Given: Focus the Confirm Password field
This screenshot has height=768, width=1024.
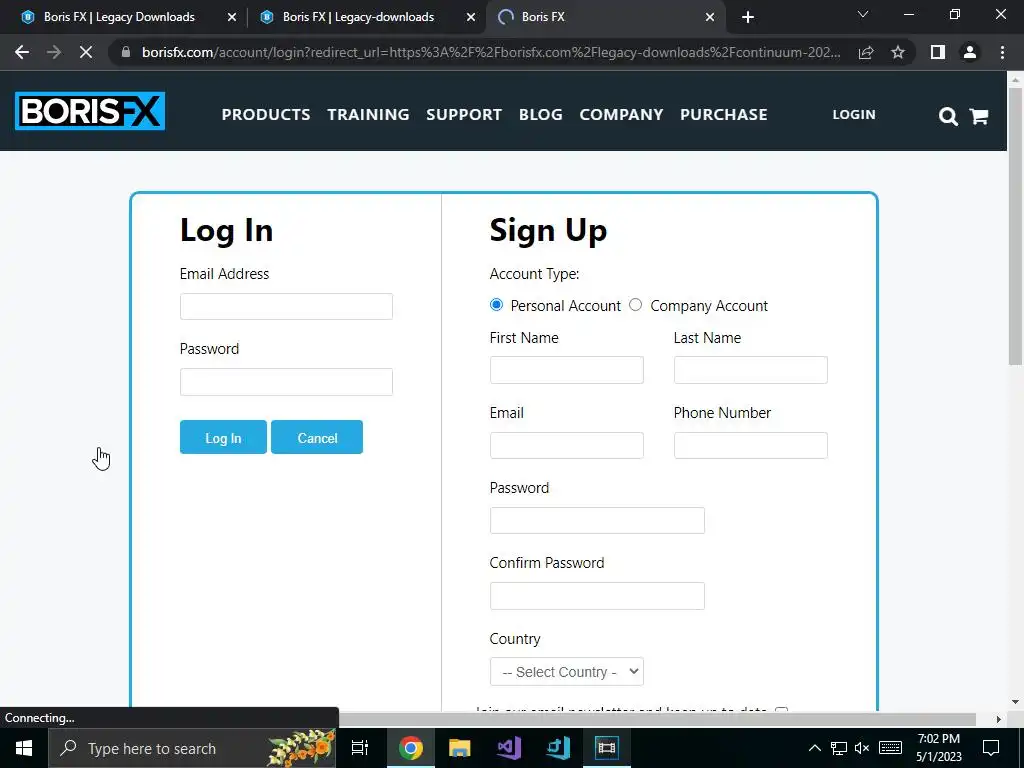Looking at the screenshot, I should [597, 596].
